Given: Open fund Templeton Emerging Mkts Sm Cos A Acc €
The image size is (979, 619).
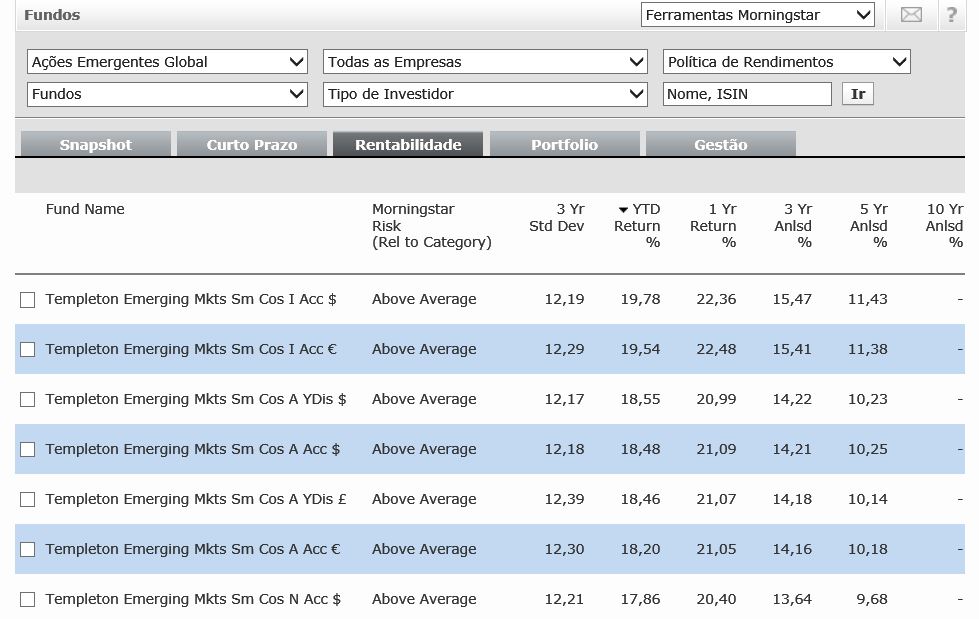Looking at the screenshot, I should [193, 549].
